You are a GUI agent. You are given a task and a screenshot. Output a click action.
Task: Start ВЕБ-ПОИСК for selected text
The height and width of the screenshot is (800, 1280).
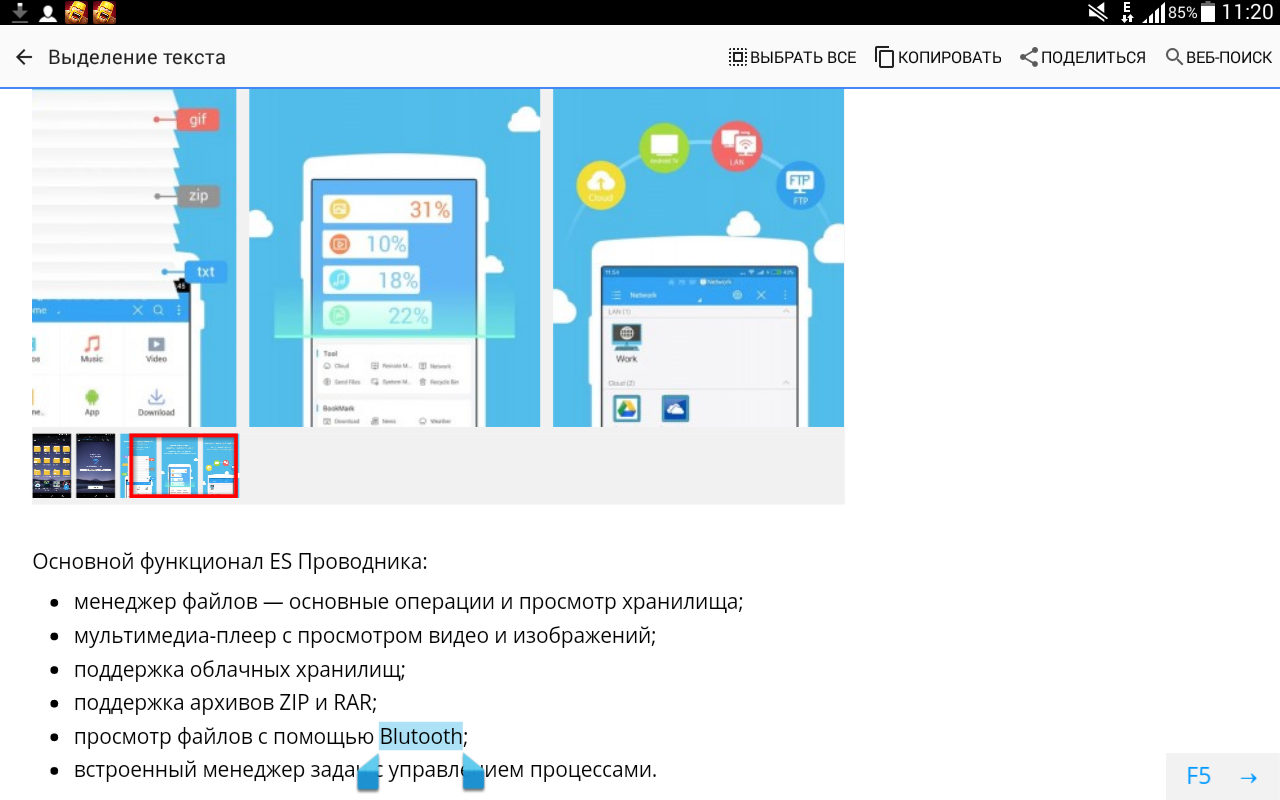[x=1219, y=57]
